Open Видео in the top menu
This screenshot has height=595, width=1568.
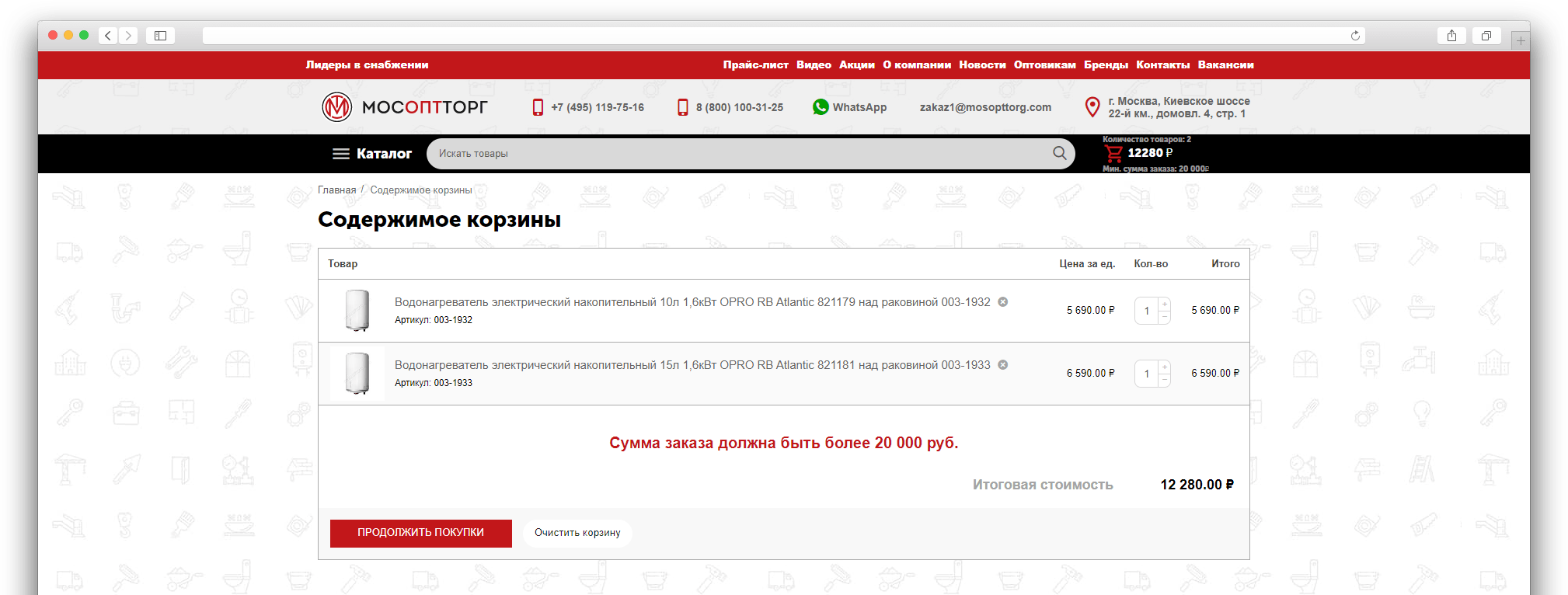tap(814, 65)
